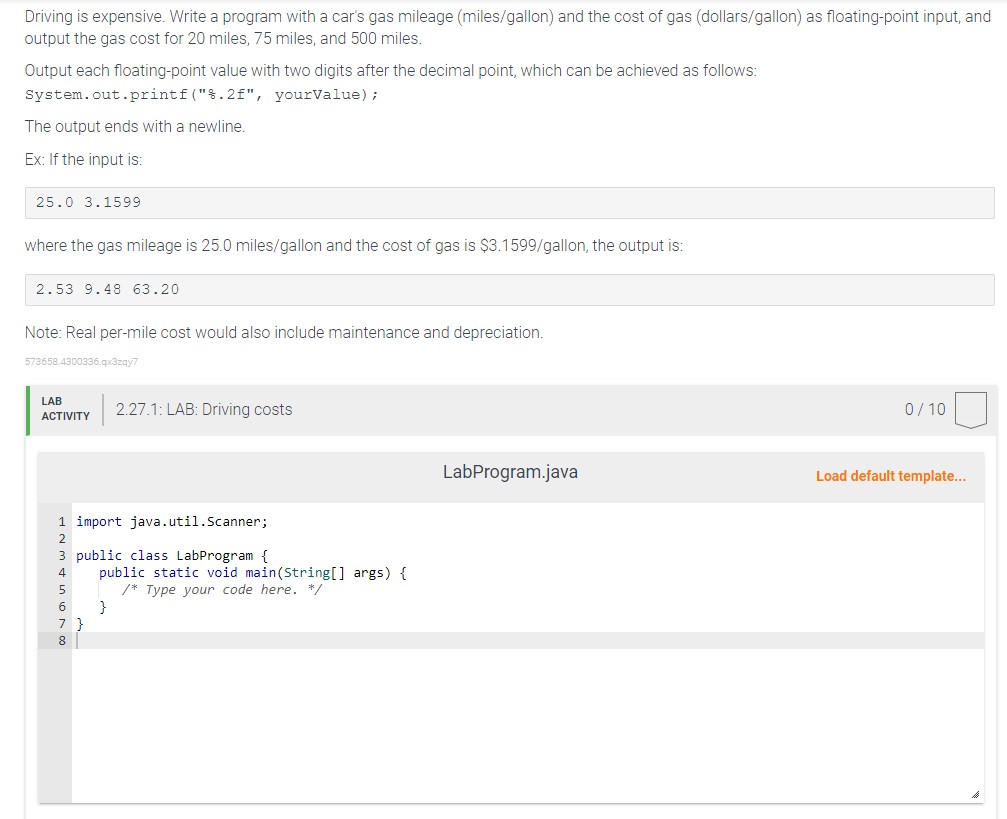Click the 2.27.1 LAB Driving costs title

(x=203, y=409)
